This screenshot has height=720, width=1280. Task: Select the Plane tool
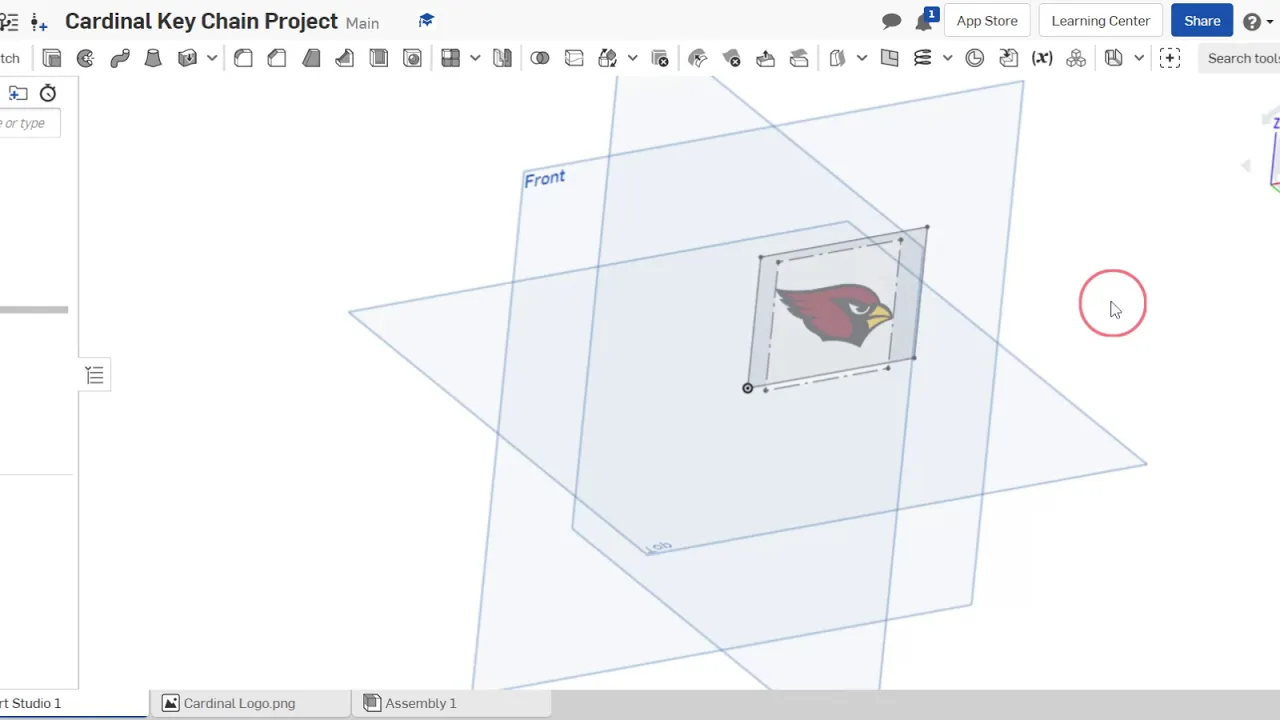point(890,58)
